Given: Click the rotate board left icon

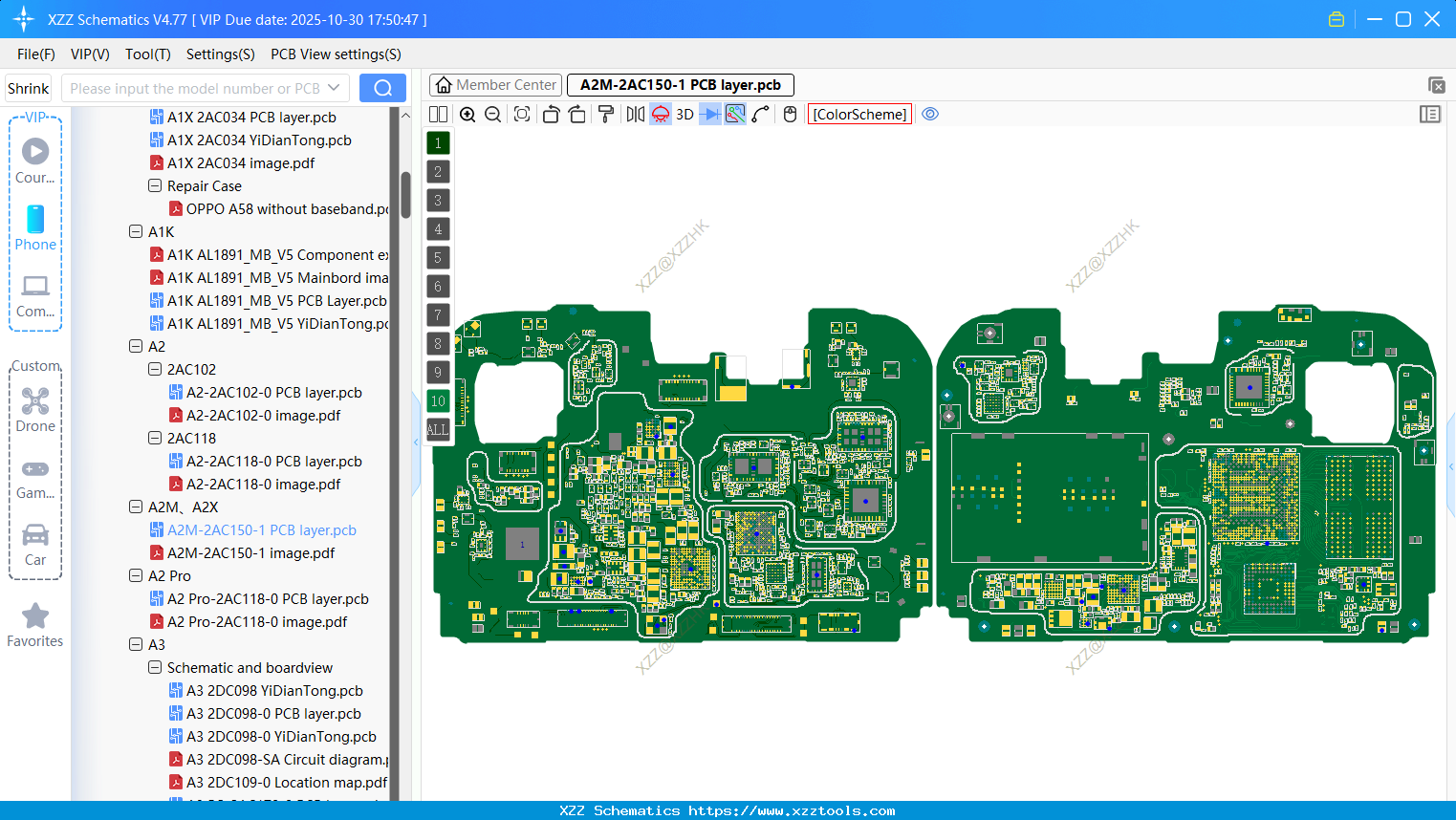Looking at the screenshot, I should tap(551, 114).
